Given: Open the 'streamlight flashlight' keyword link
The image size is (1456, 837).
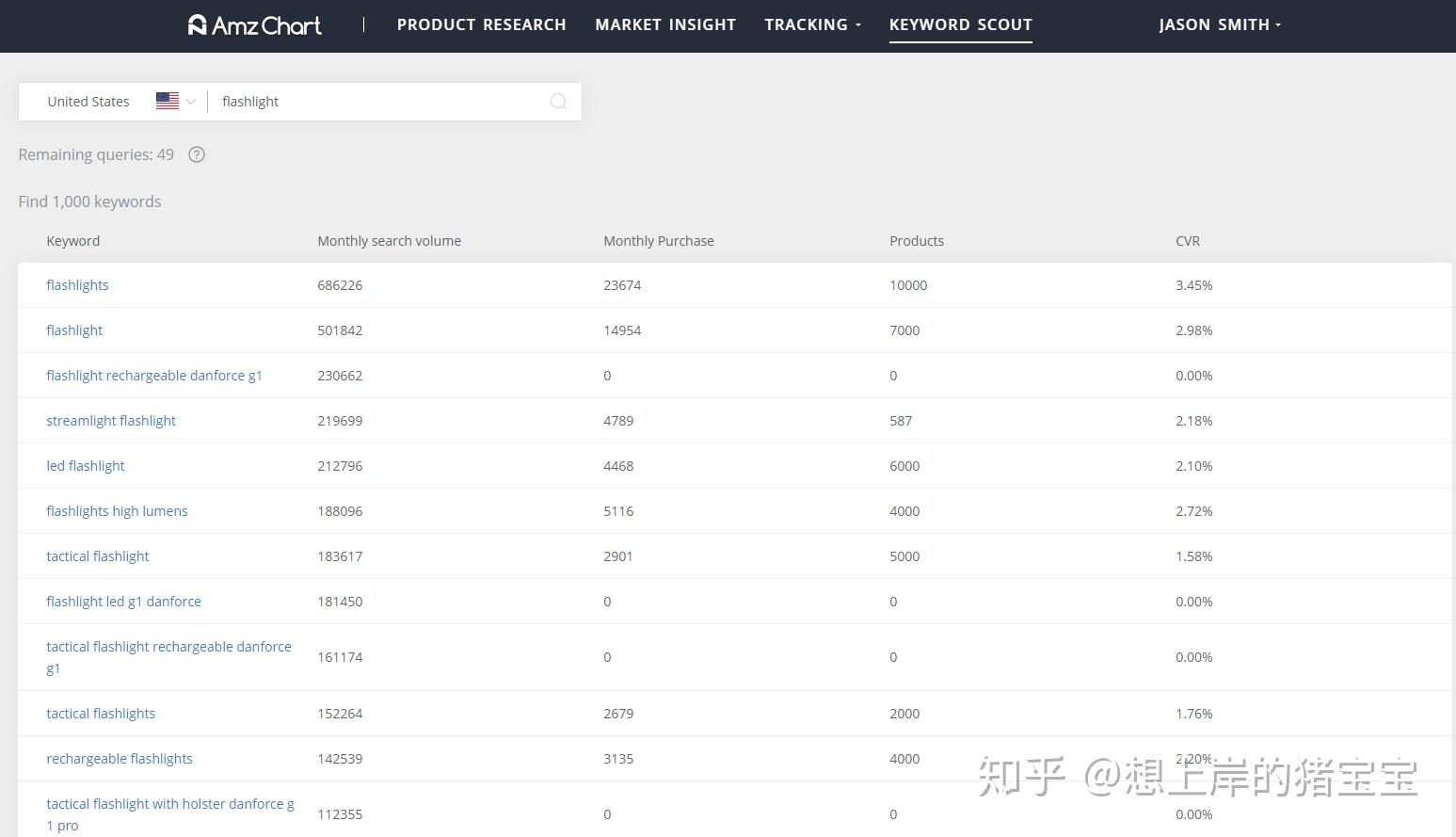Looking at the screenshot, I should [111, 421].
